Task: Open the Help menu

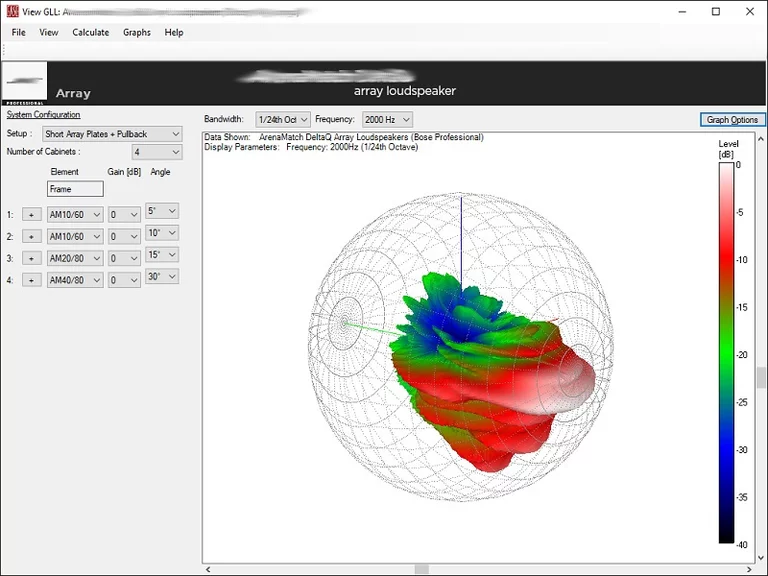Action: (174, 32)
